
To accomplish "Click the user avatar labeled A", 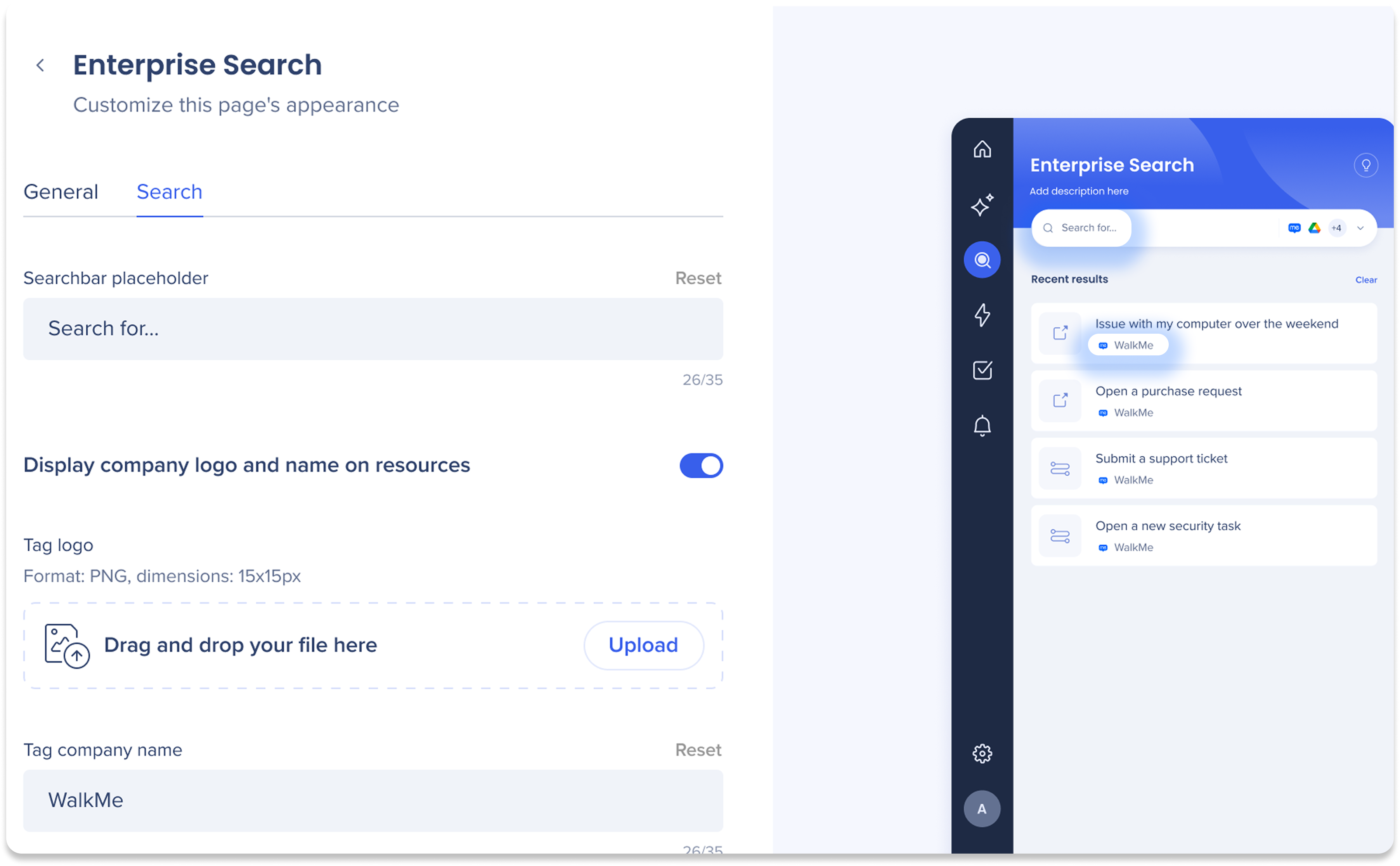I will tap(982, 809).
